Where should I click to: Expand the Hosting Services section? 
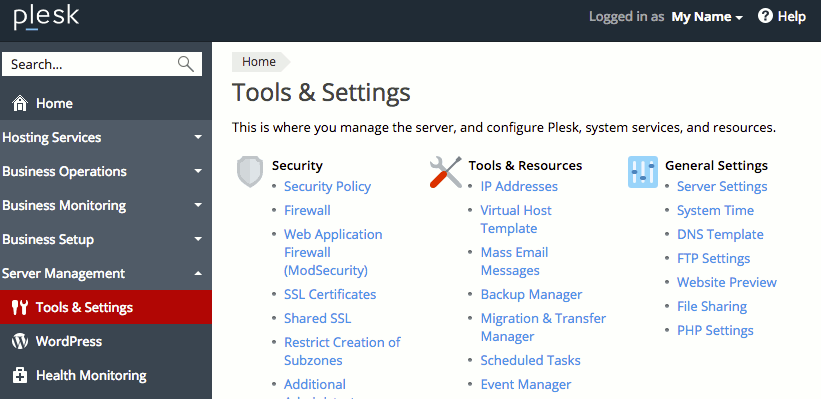106,137
